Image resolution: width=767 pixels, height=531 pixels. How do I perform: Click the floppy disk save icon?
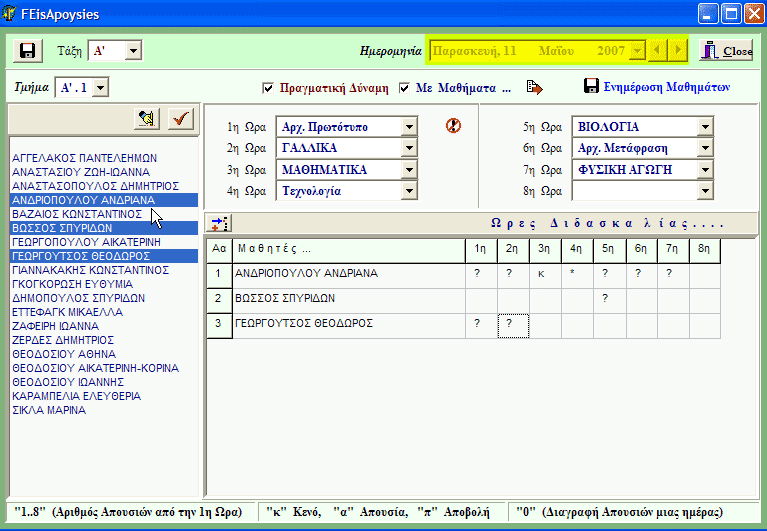(x=28, y=50)
